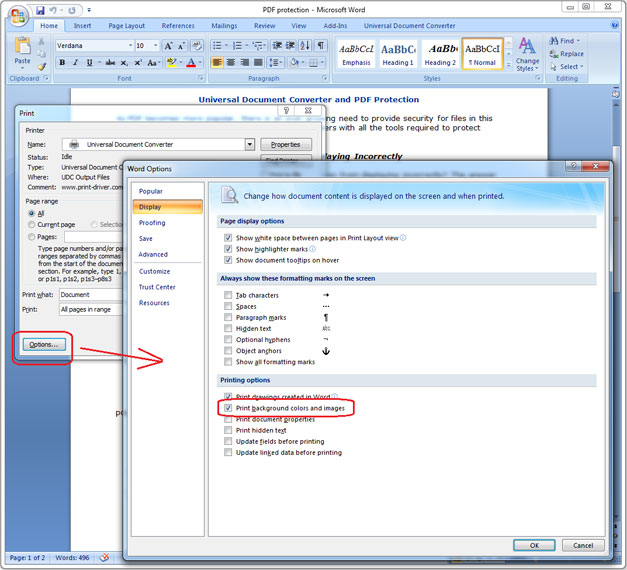The image size is (627, 570).
Task: Check the Print hidden text option
Action: 229,430
